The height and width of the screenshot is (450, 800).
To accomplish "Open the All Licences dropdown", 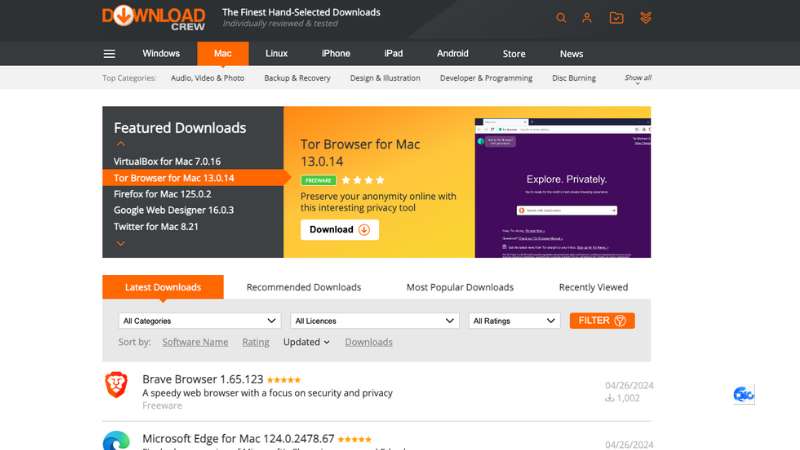I will 374,321.
